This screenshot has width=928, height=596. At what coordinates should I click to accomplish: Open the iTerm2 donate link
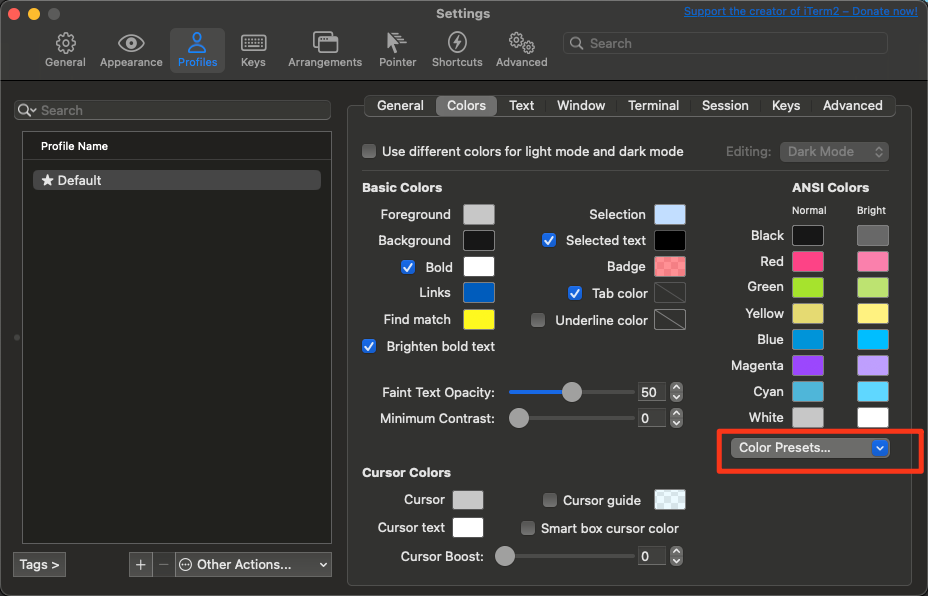pos(800,12)
